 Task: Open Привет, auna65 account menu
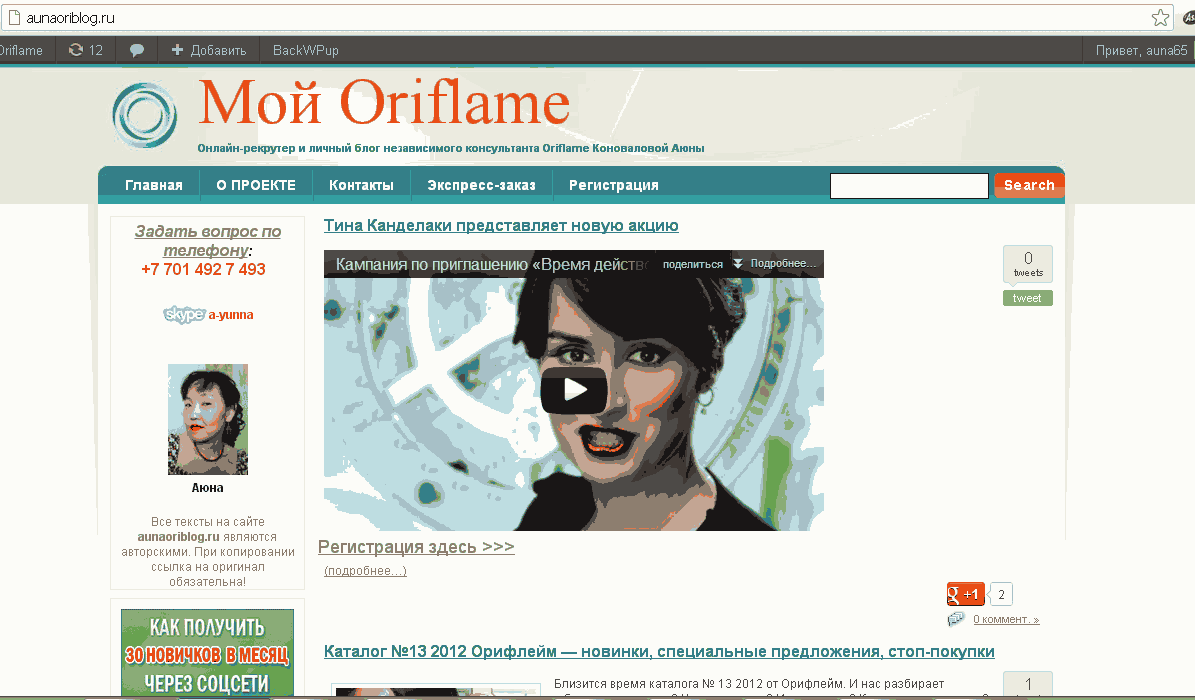(x=1141, y=50)
